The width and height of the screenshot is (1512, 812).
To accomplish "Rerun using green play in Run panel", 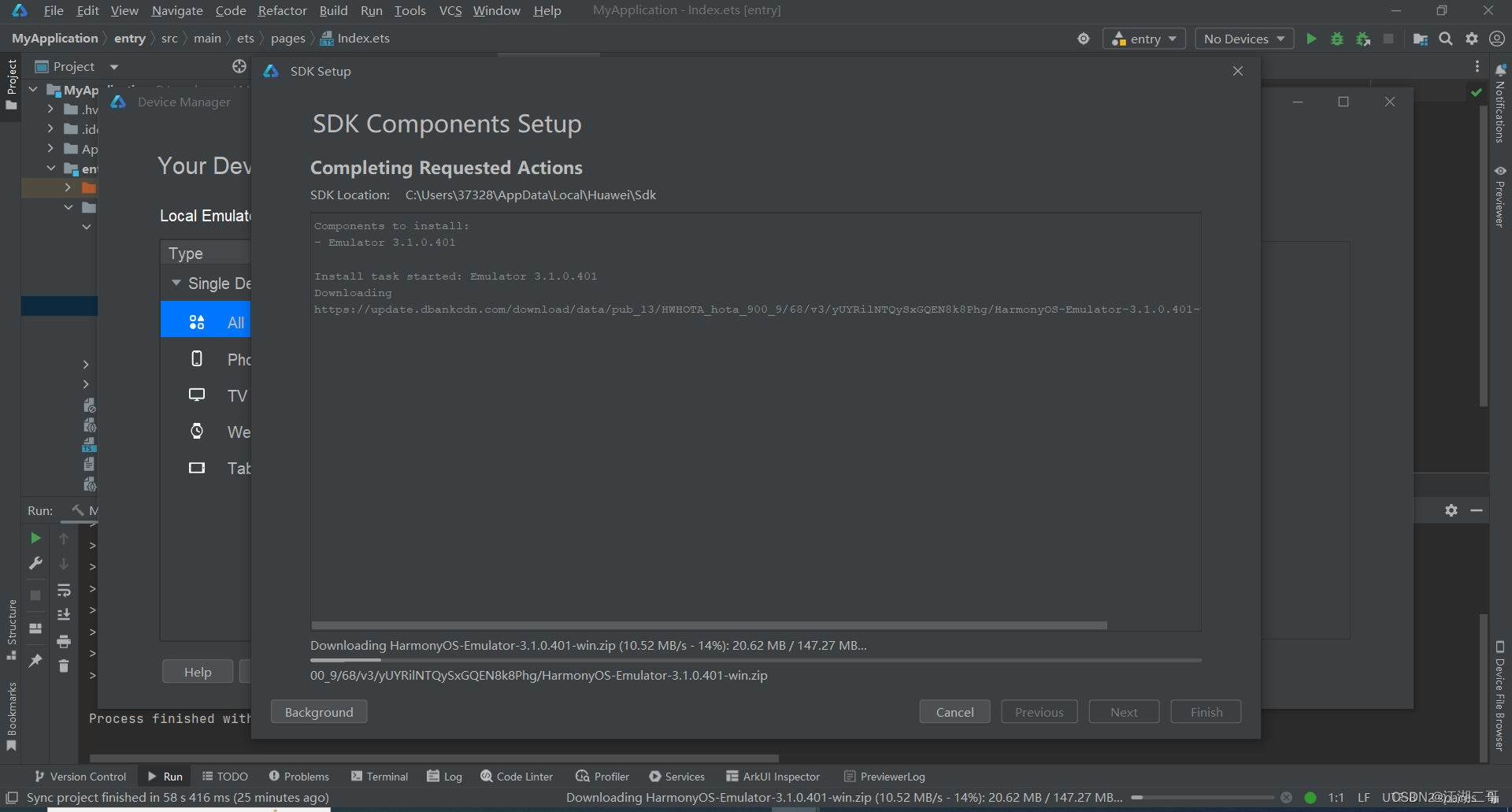I will 35,538.
